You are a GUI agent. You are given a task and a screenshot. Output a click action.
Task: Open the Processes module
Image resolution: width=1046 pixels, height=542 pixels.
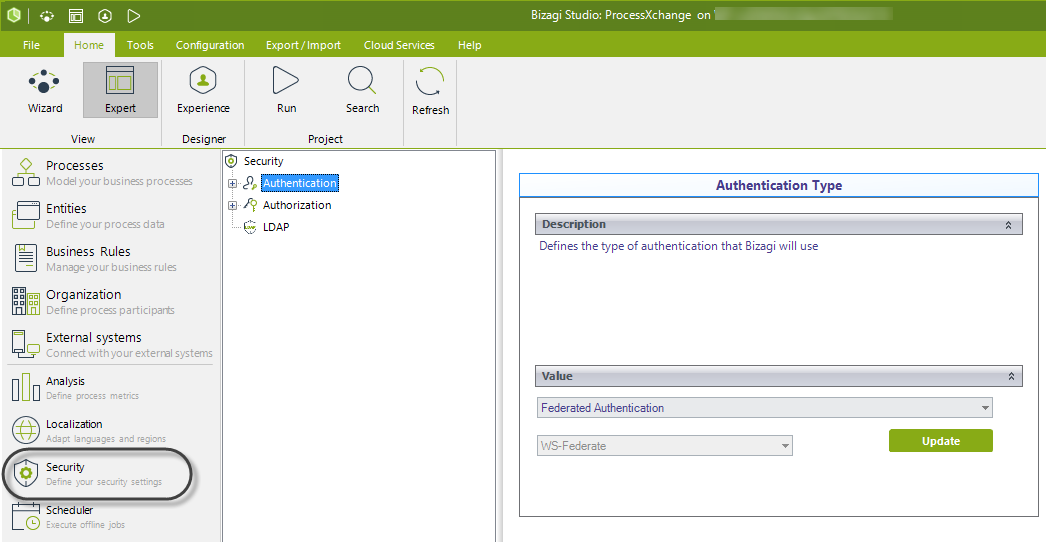pyautogui.click(x=110, y=172)
